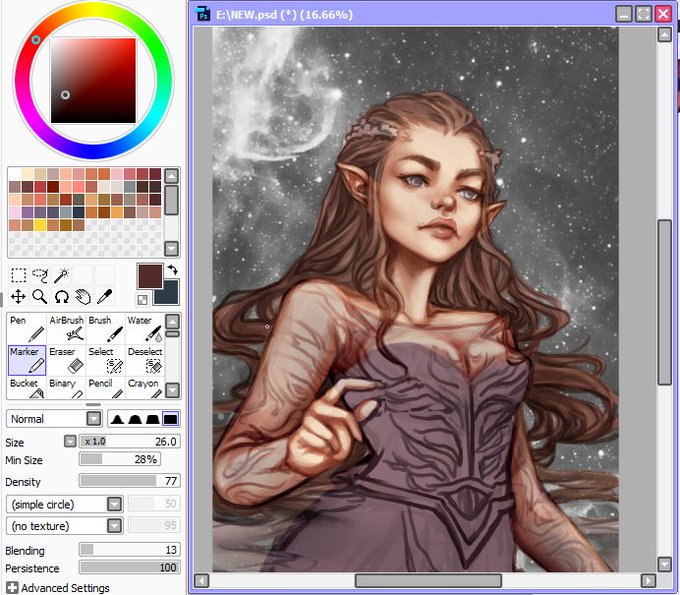This screenshot has height=595, width=680.
Task: Select the Move tool
Action: click(18, 297)
